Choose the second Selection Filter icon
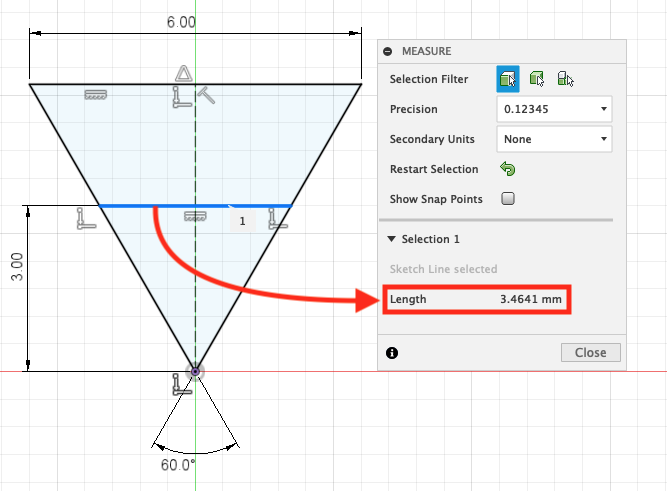The image size is (667, 491). click(537, 78)
